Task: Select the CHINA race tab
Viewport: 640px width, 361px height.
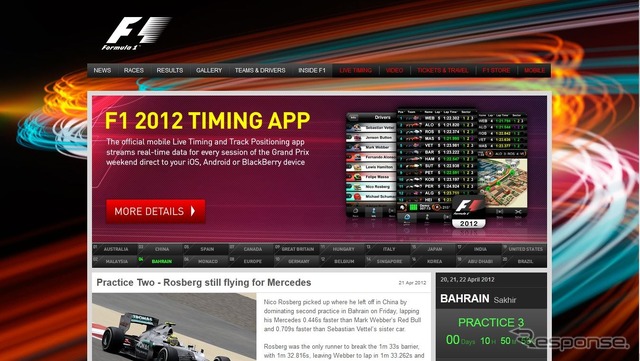Action: (x=161, y=249)
